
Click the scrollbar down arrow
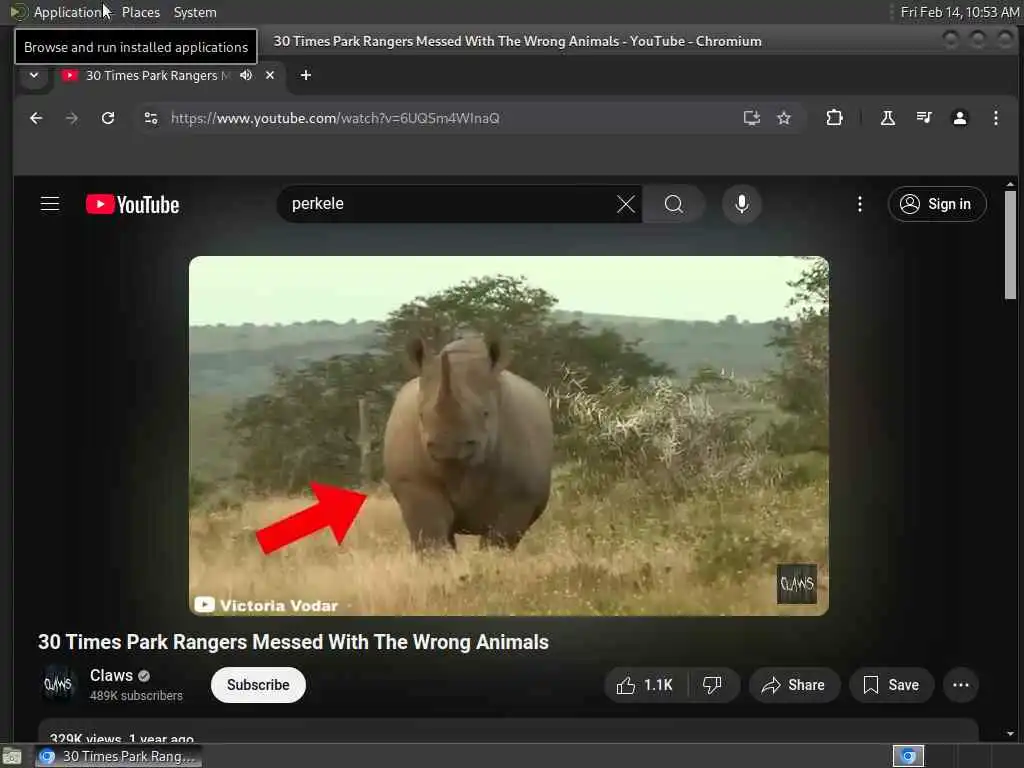point(1010,734)
